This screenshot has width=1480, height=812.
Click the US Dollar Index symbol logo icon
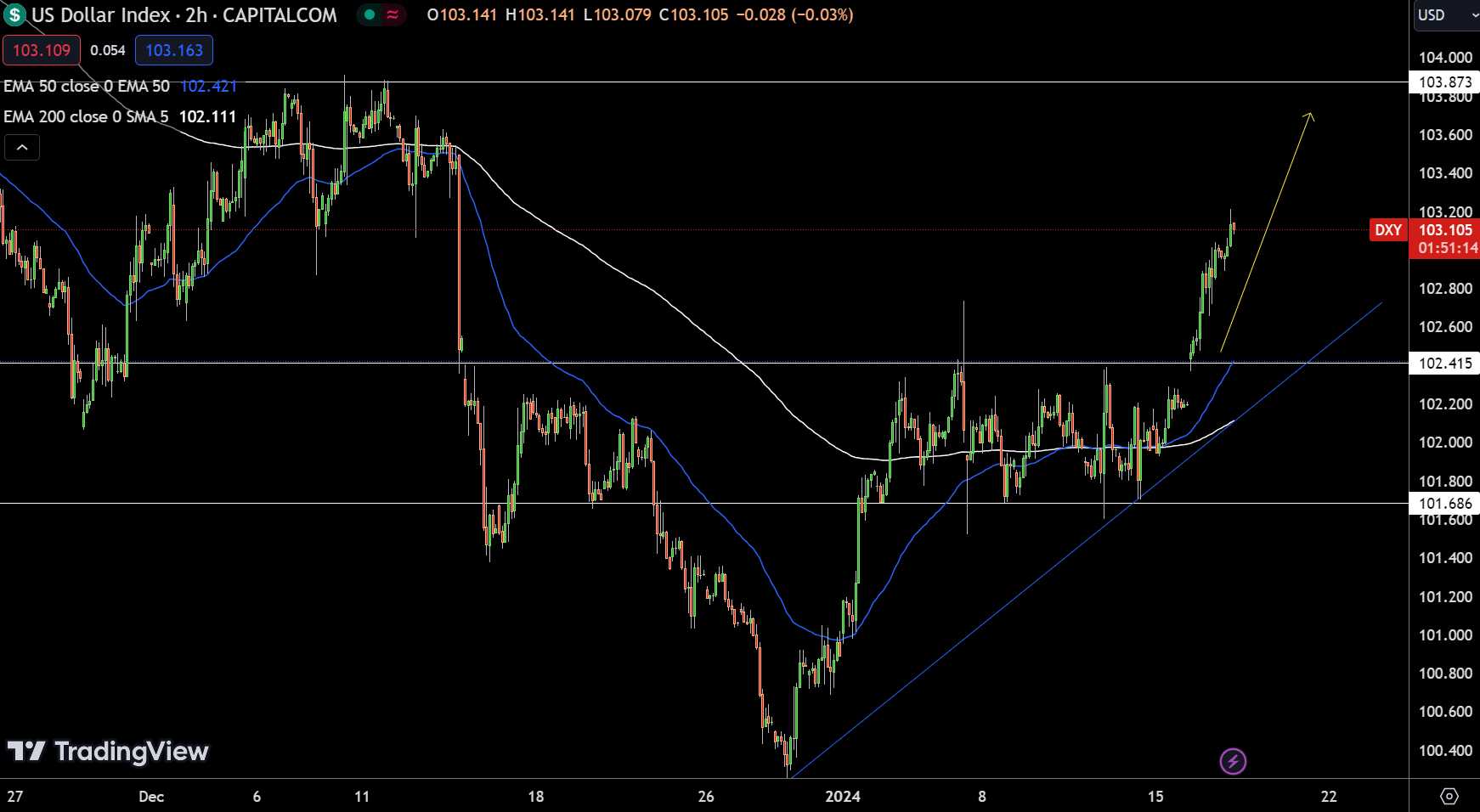[14, 14]
